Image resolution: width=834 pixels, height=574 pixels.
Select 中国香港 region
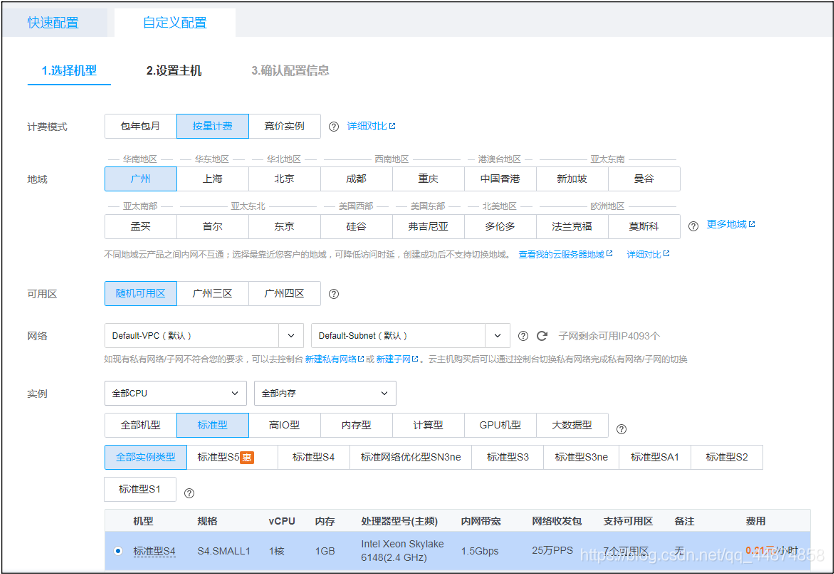500,179
